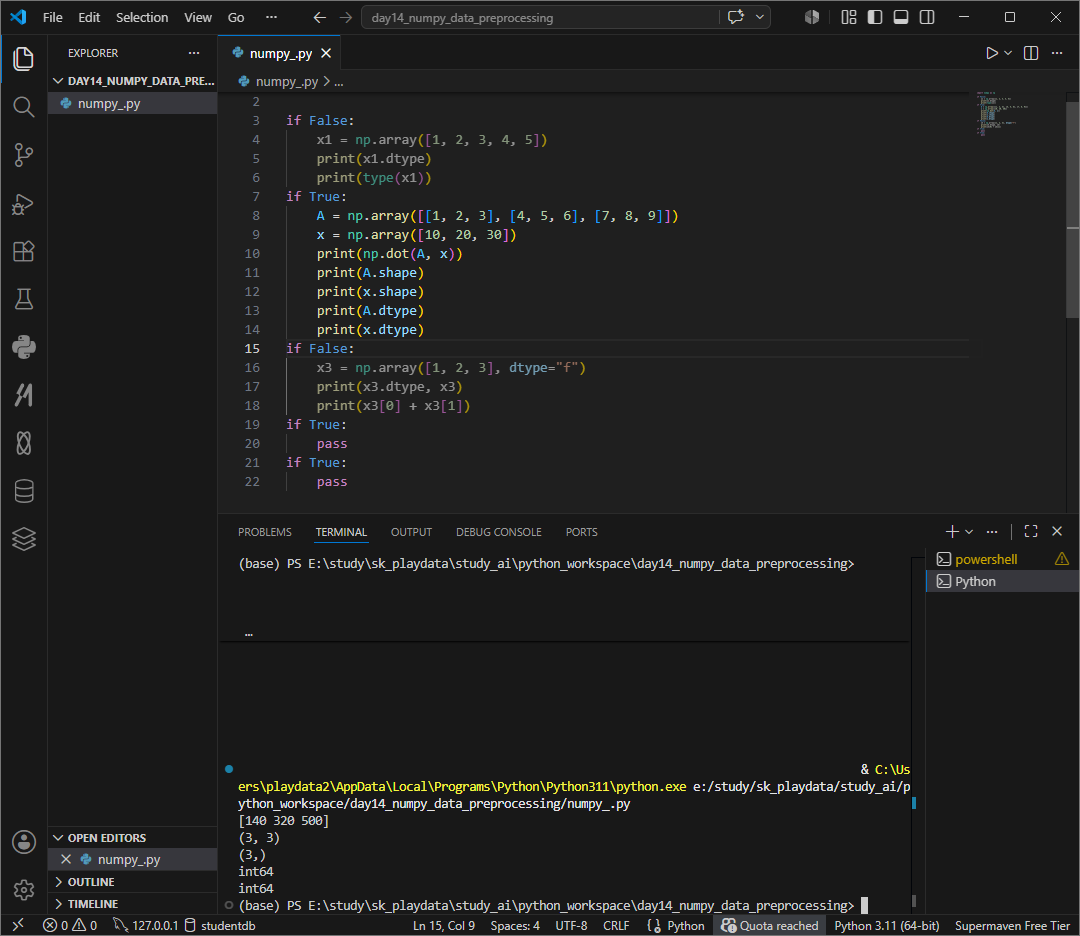Viewport: 1080px width, 936px height.
Task: Select Python 3.11 (64-bit) interpreter
Action: coord(886,925)
